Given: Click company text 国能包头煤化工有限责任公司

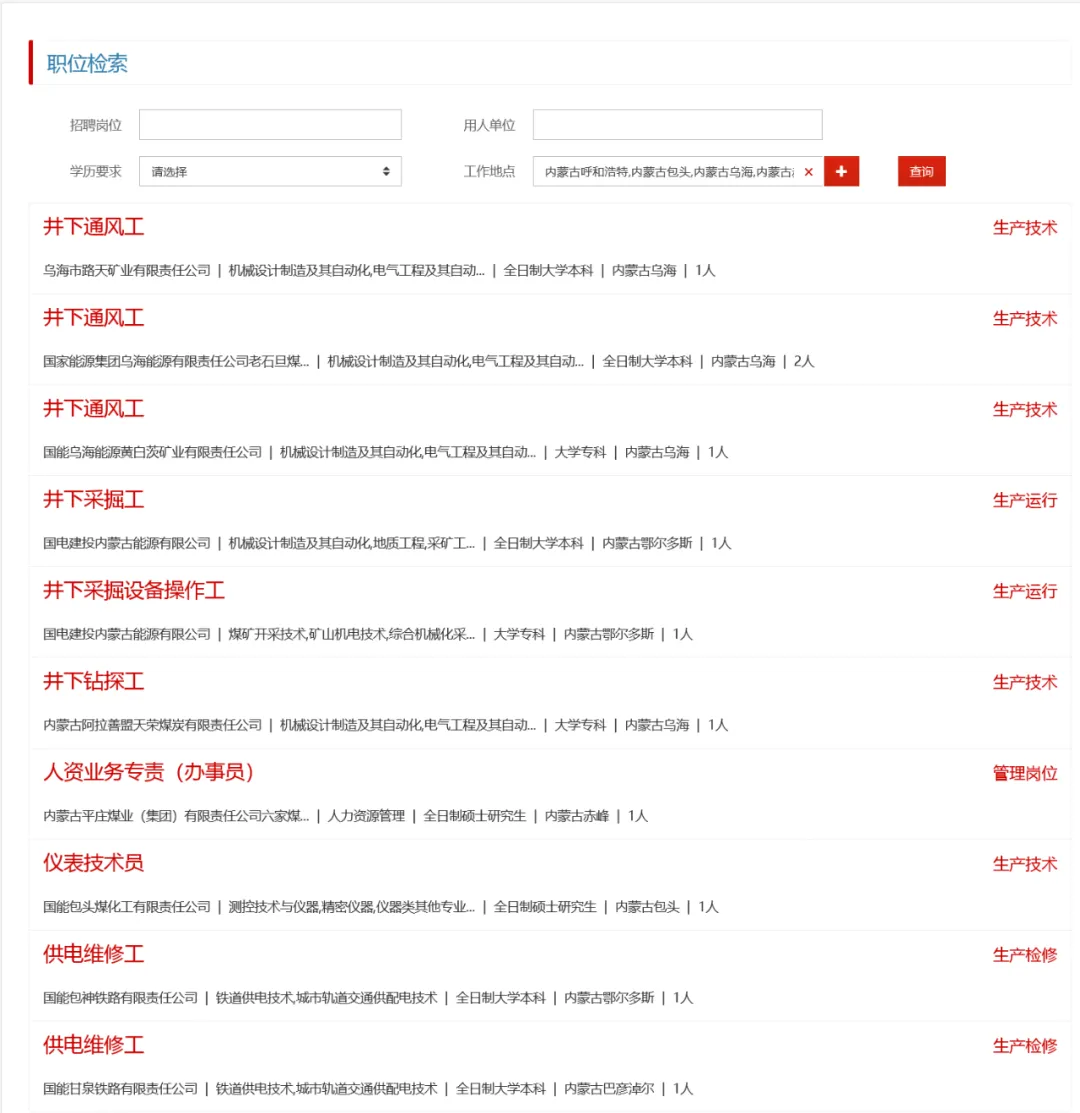Looking at the screenshot, I should coord(127,906).
